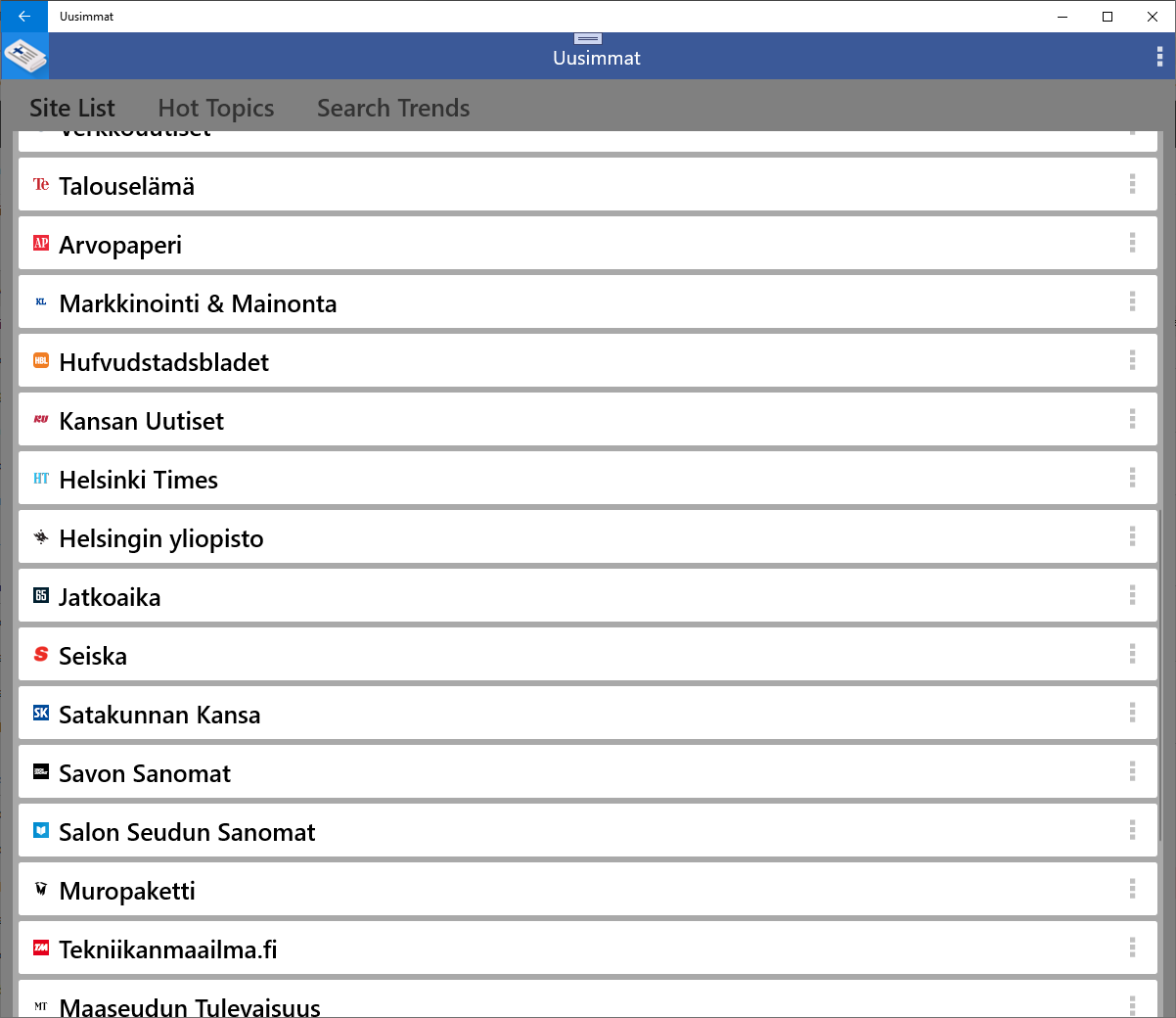Click the Muropaketti favicon
The image size is (1176, 1018).
[x=41, y=889]
